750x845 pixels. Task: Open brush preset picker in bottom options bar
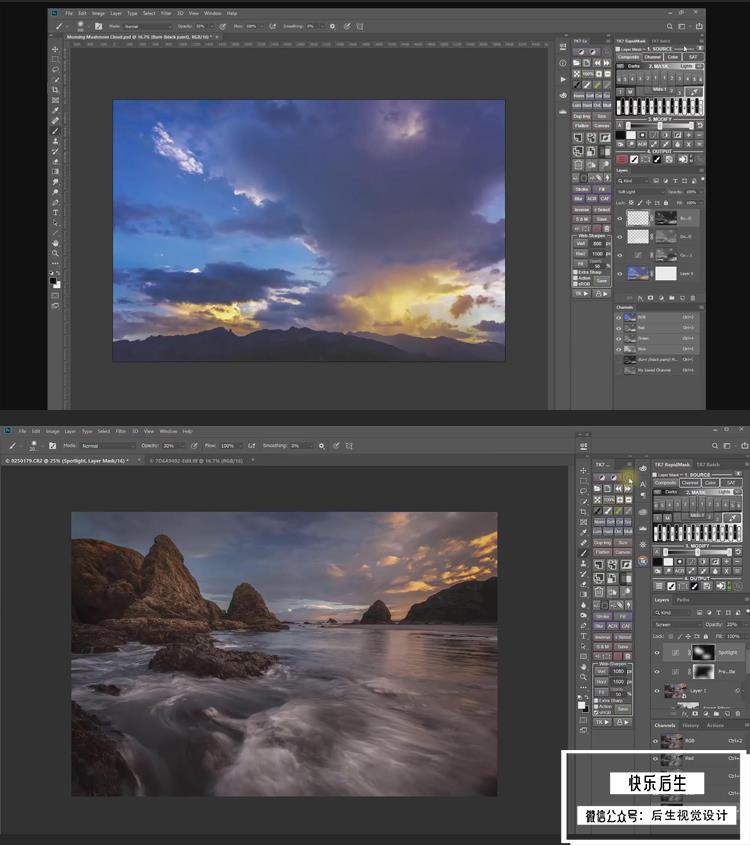[x=33, y=446]
